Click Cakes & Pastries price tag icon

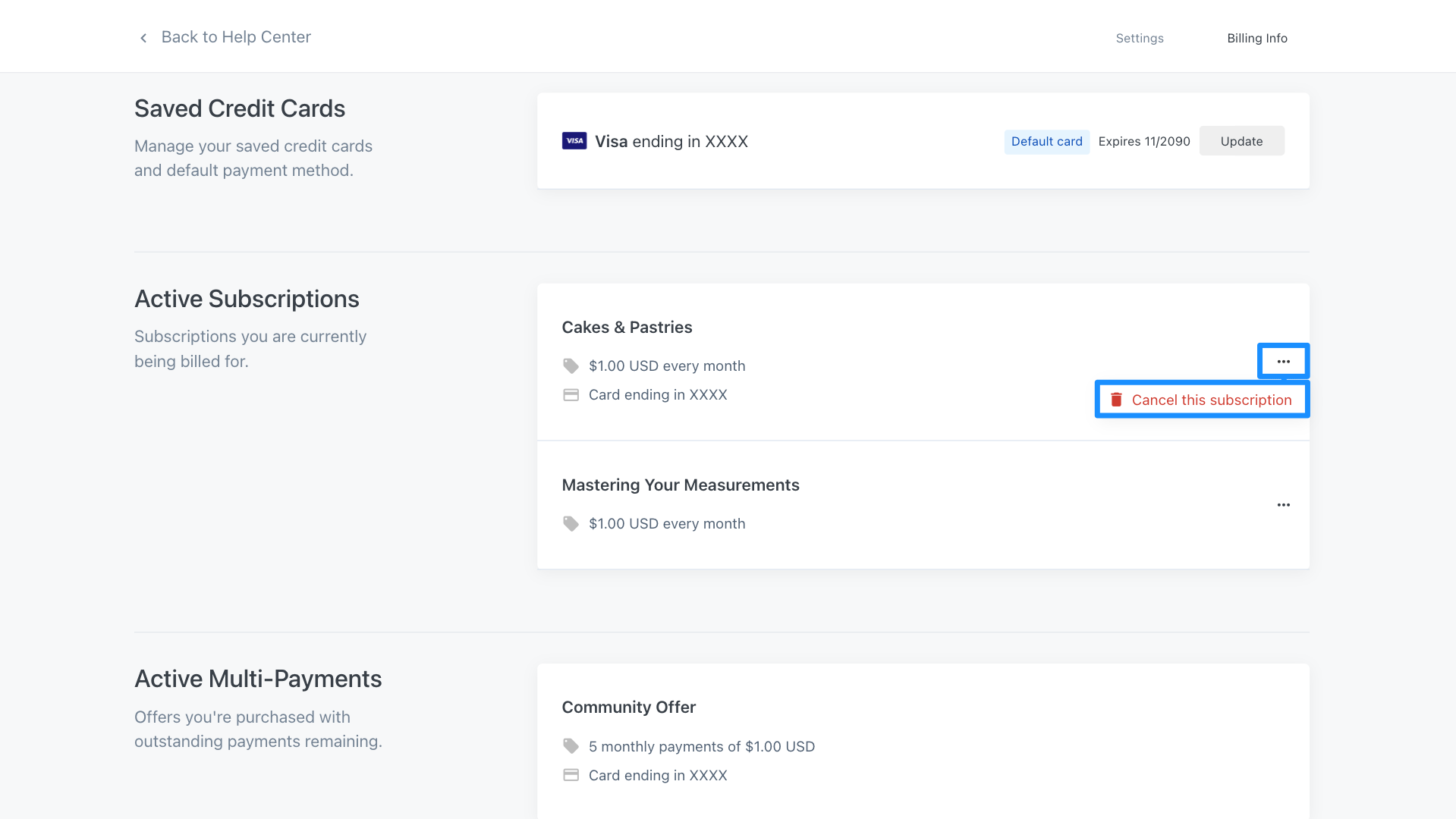(571, 366)
